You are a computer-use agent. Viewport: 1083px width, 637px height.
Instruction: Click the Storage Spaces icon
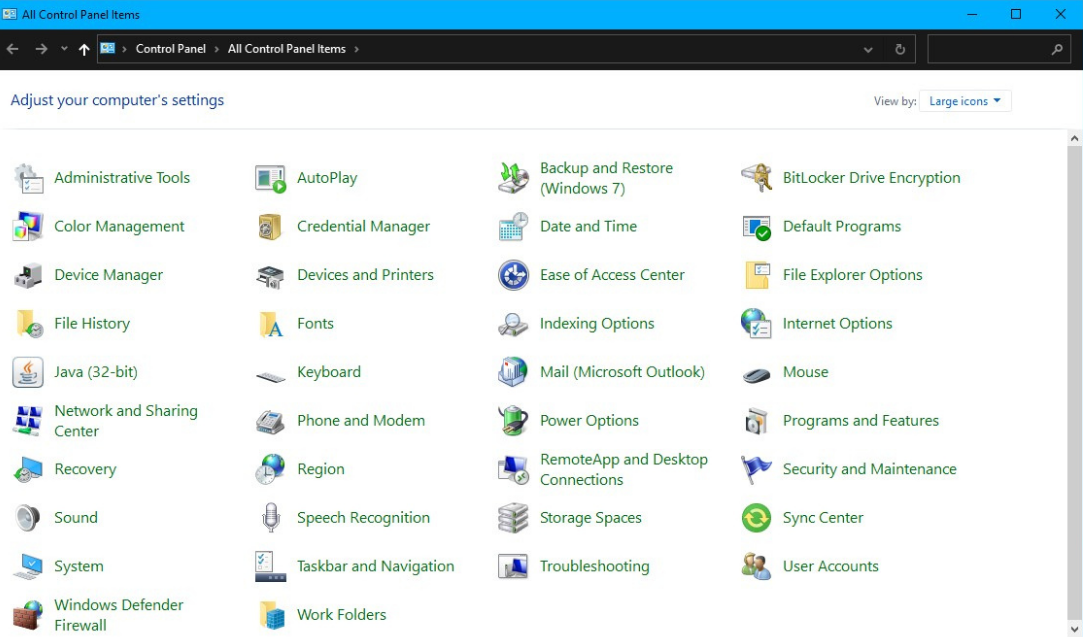[x=513, y=517]
